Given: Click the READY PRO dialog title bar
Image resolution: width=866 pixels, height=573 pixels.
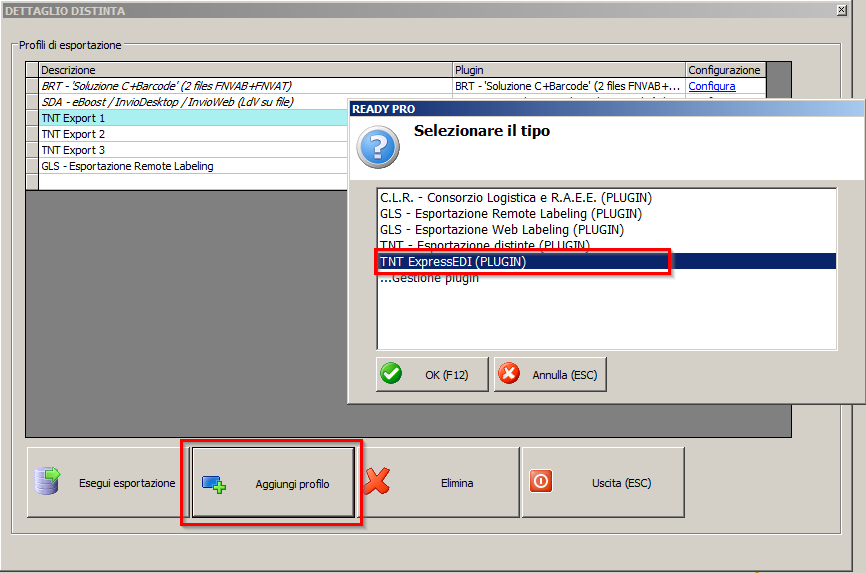Looking at the screenshot, I should (x=606, y=109).
